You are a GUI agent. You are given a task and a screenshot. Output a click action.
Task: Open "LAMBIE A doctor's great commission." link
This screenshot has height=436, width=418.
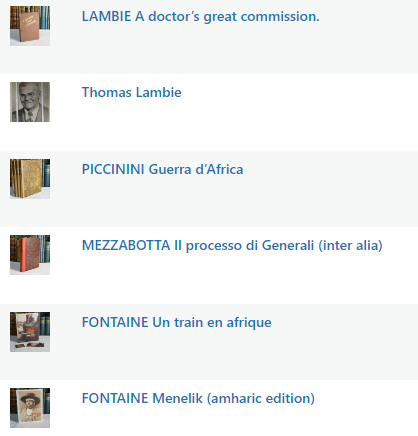pyautogui.click(x=200, y=16)
